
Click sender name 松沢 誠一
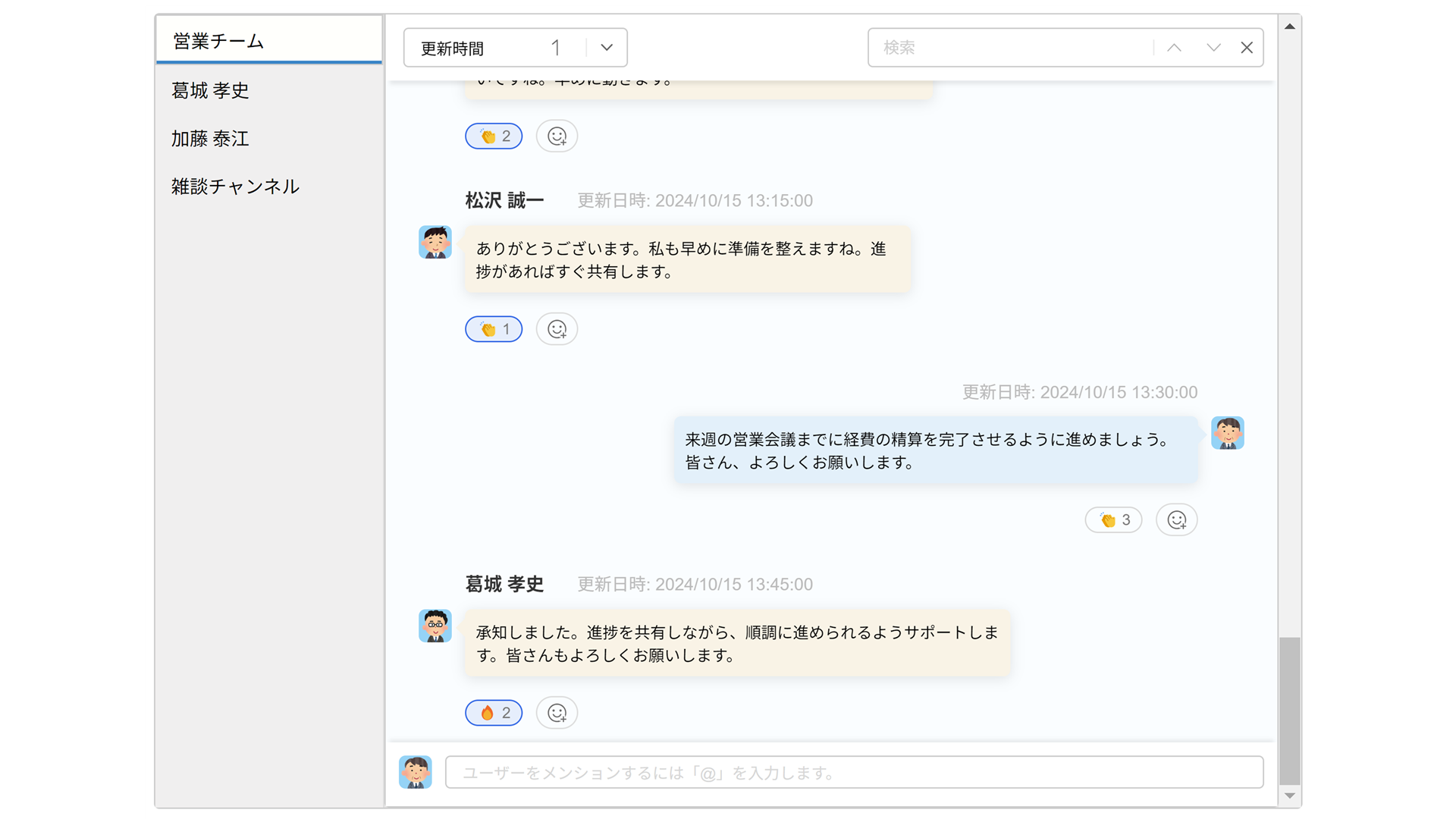[x=504, y=200]
